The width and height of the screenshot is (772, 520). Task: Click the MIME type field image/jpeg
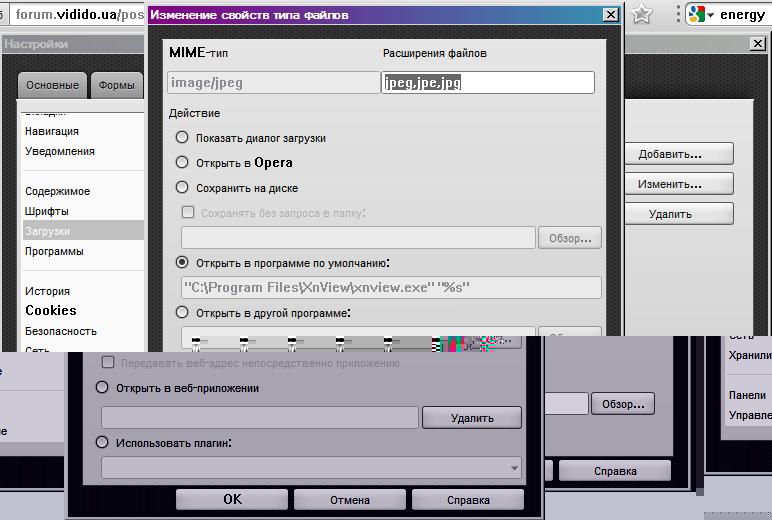pos(273,83)
